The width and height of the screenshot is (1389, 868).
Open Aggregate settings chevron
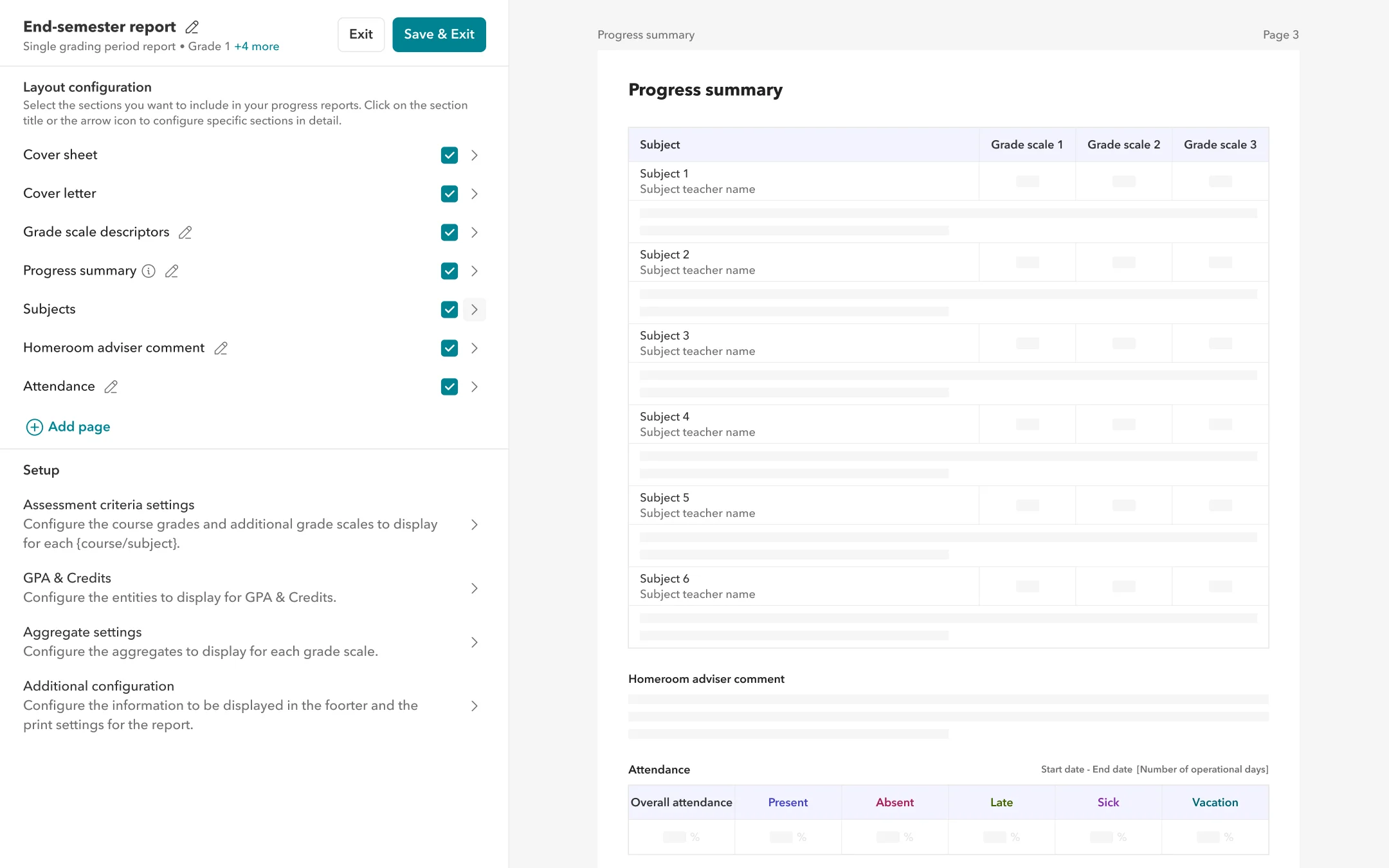475,642
